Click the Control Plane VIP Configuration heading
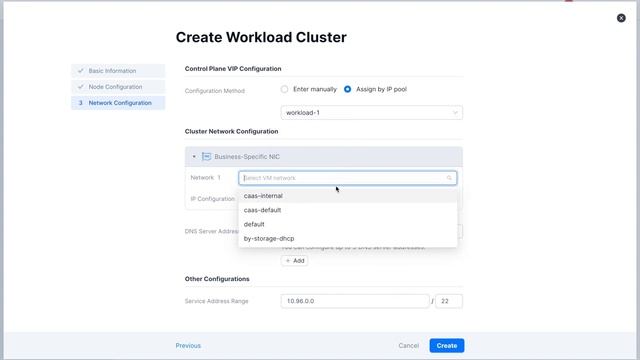The width and height of the screenshot is (640, 360). click(233, 69)
